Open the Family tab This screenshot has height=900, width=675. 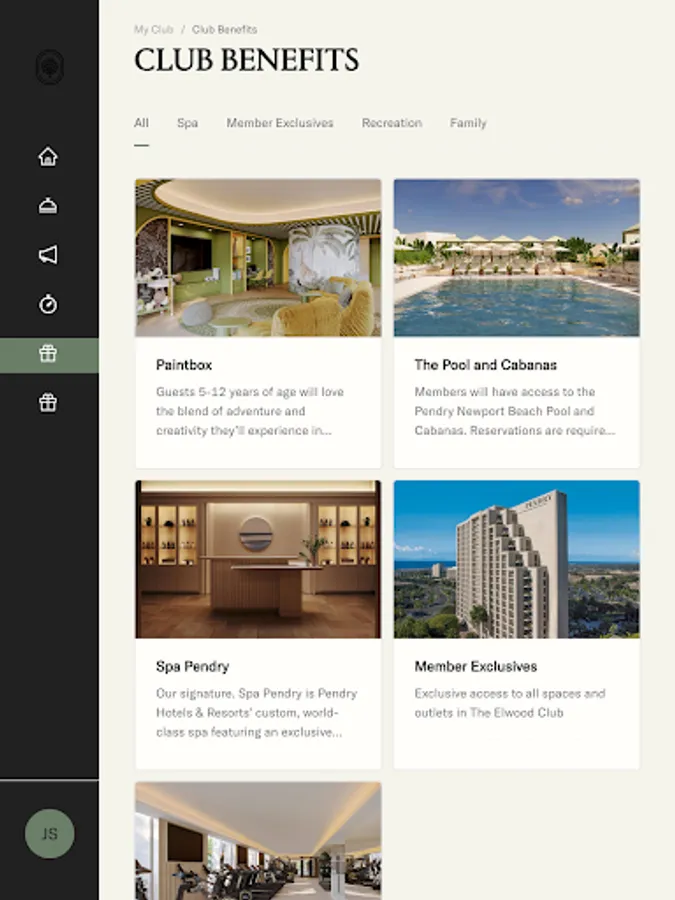click(468, 123)
